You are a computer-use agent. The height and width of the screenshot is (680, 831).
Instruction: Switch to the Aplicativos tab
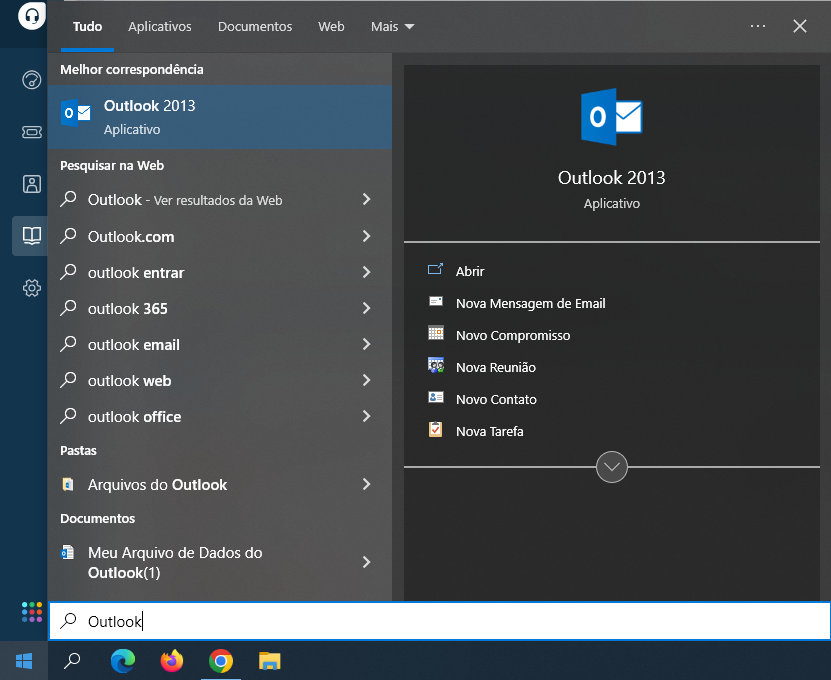point(160,27)
